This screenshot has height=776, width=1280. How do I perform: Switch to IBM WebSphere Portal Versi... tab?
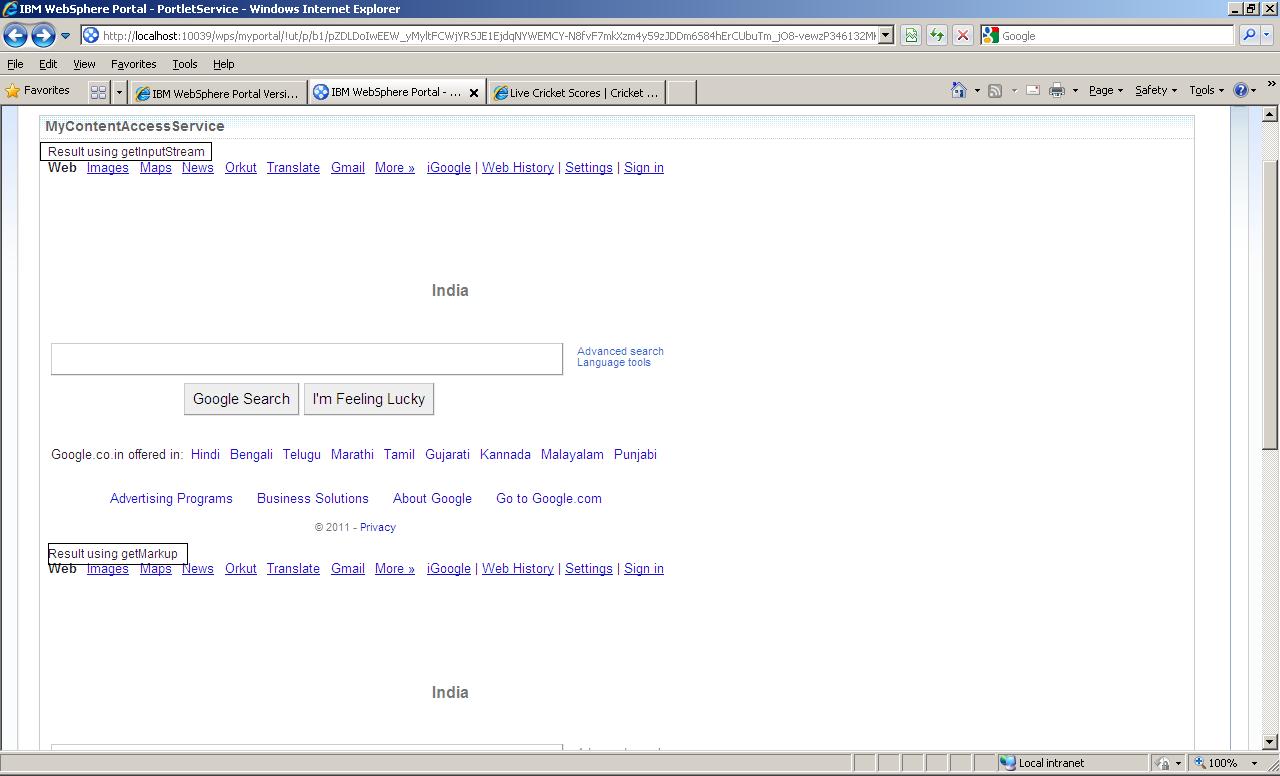218,93
